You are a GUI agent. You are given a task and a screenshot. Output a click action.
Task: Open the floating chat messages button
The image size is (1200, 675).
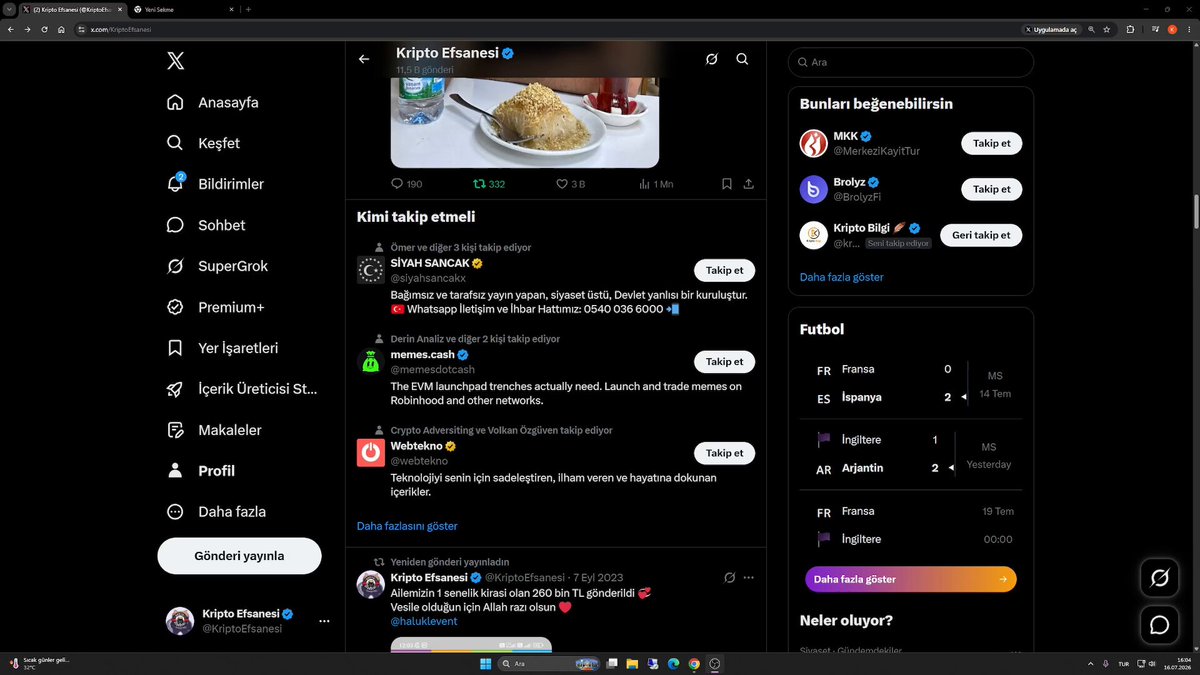pos(1160,624)
